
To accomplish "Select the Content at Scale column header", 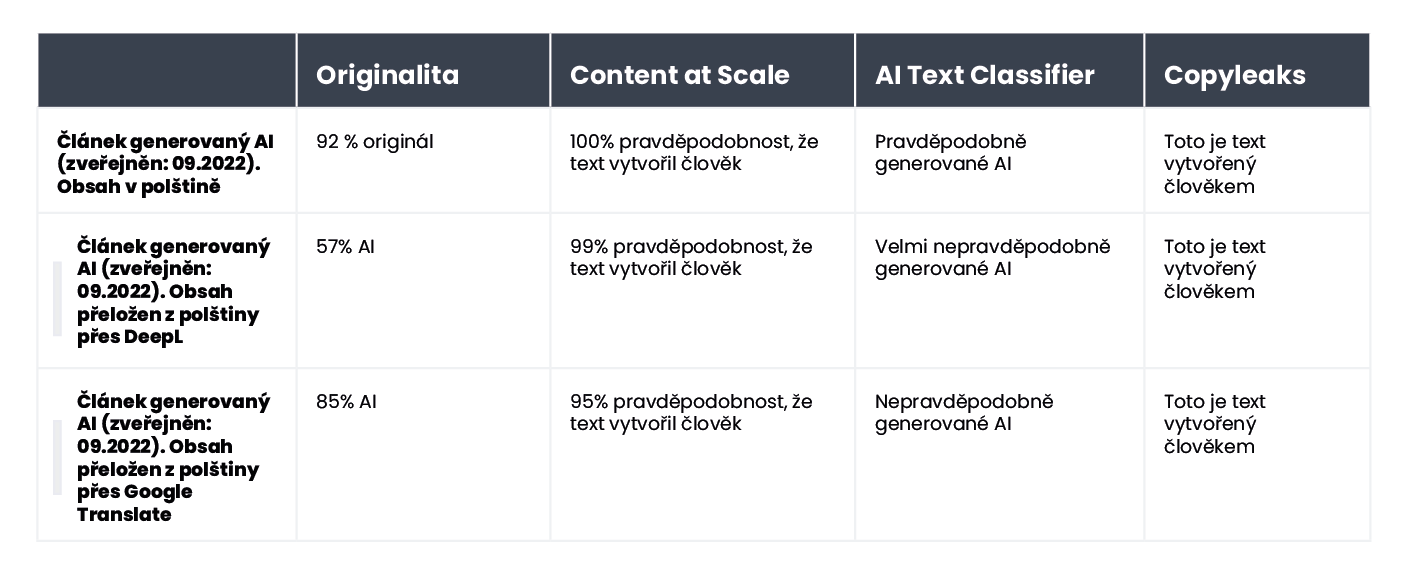I will pyautogui.click(x=679, y=75).
